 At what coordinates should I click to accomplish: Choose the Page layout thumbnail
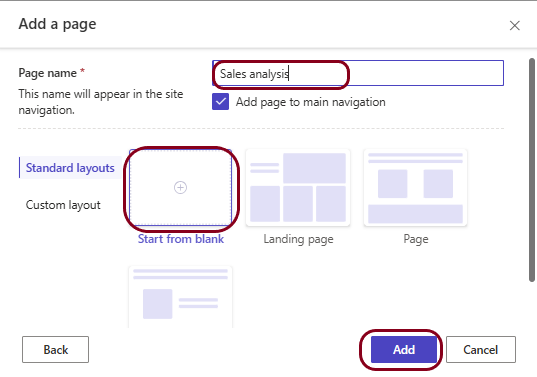tap(415, 188)
